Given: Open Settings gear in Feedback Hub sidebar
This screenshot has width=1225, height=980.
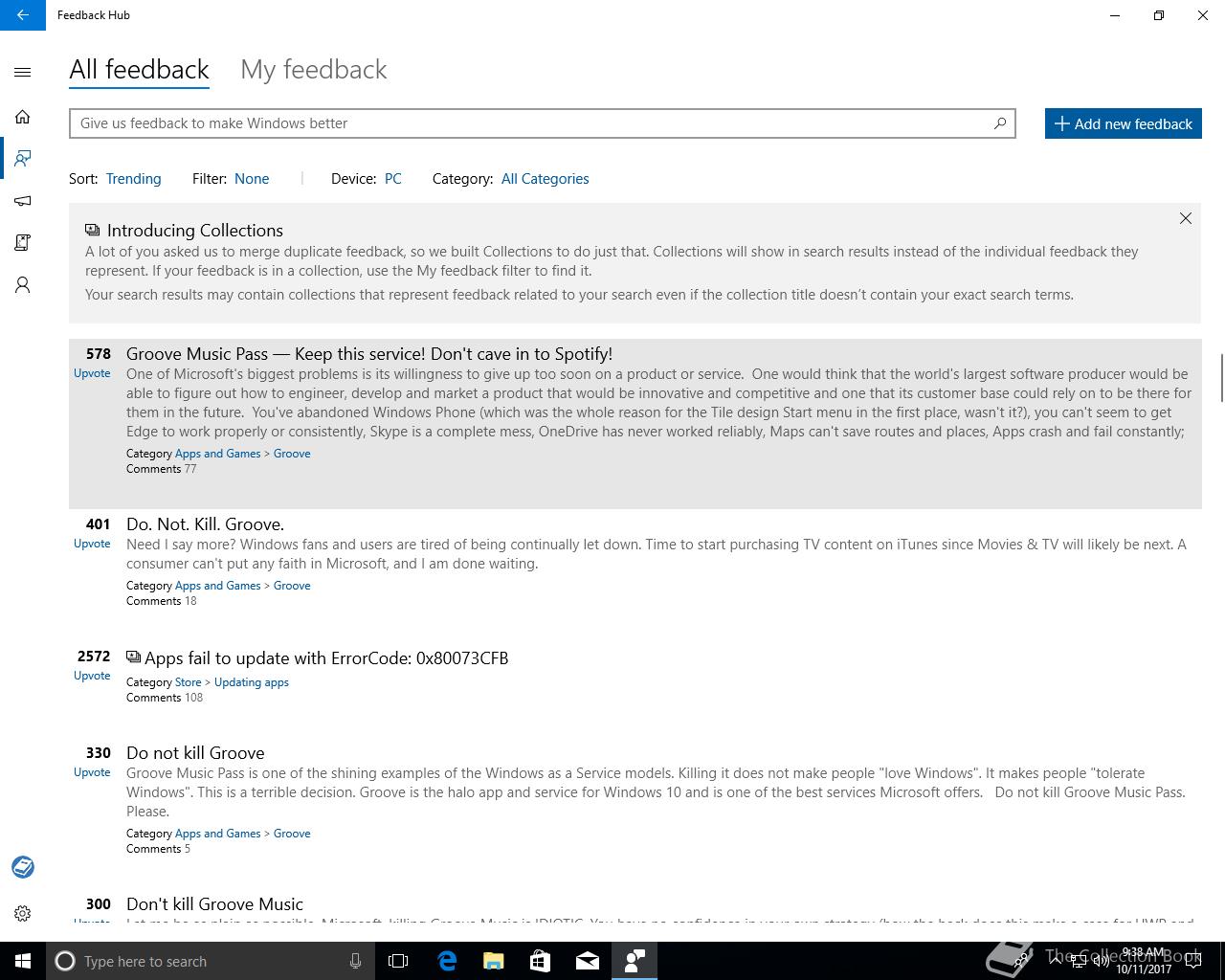Looking at the screenshot, I should pos(23,913).
